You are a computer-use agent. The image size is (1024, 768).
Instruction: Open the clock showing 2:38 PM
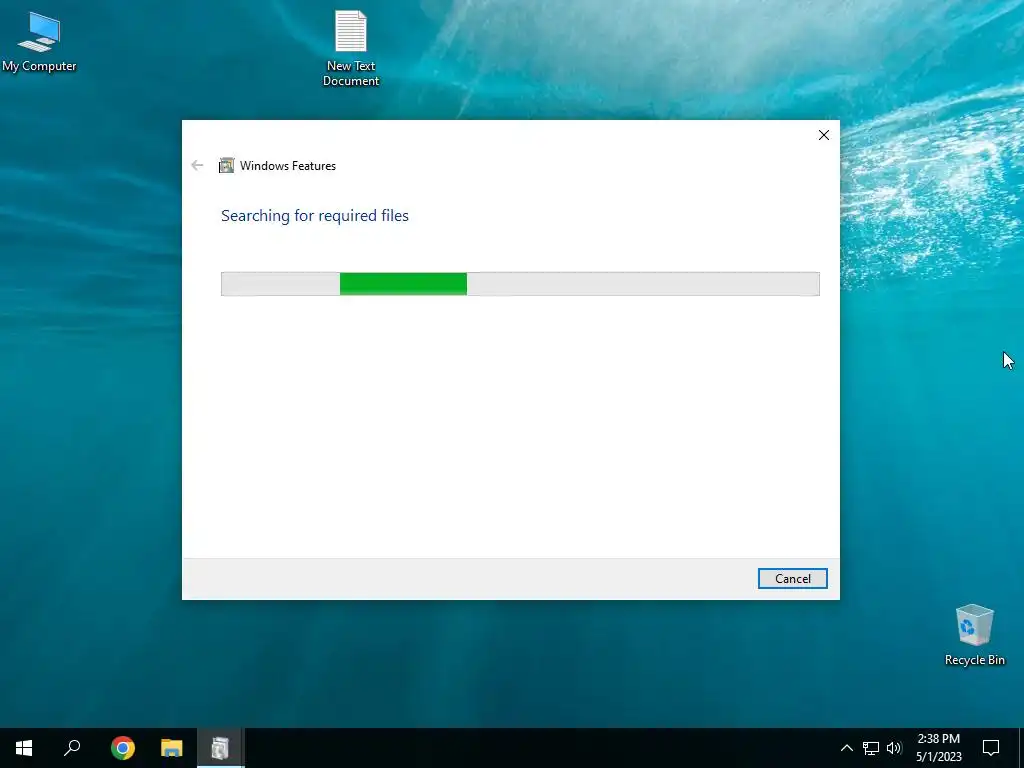click(938, 748)
